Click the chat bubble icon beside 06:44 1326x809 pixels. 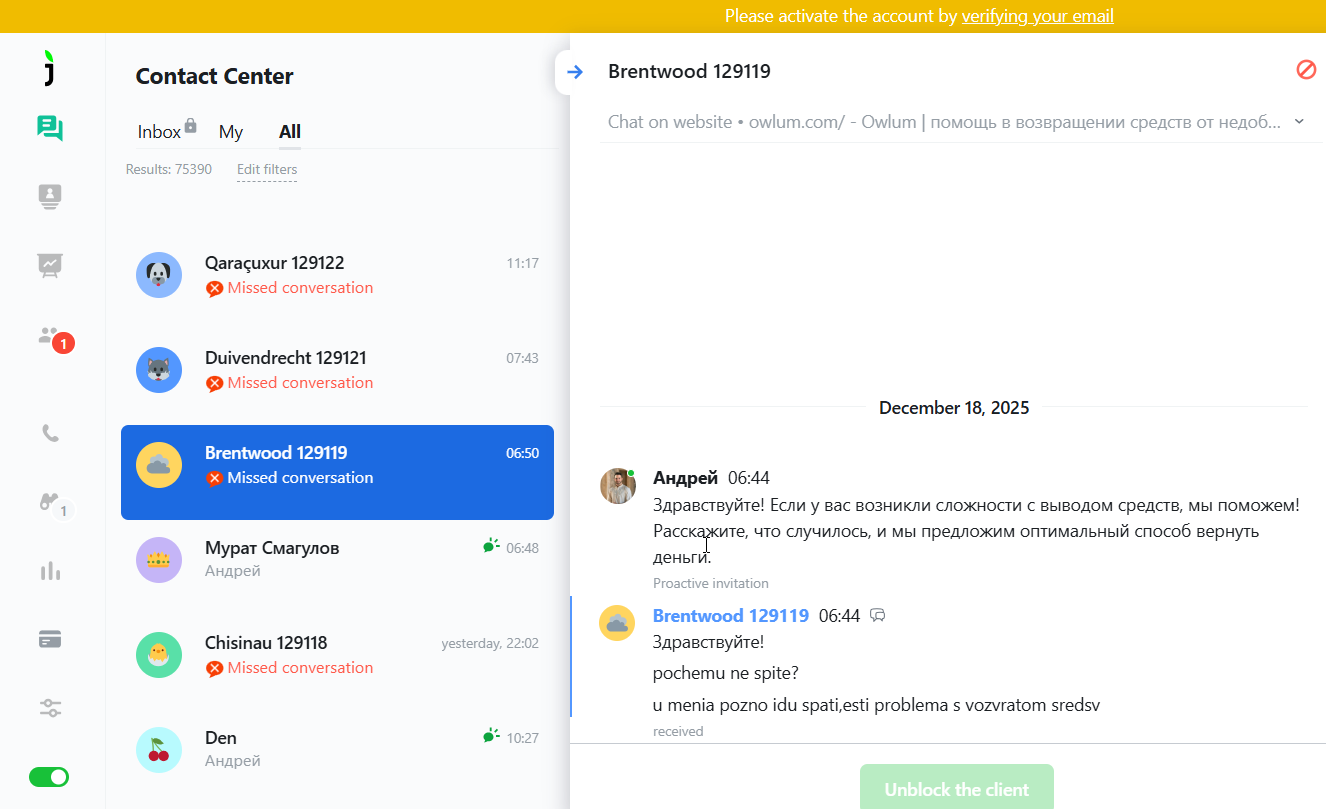coord(878,616)
